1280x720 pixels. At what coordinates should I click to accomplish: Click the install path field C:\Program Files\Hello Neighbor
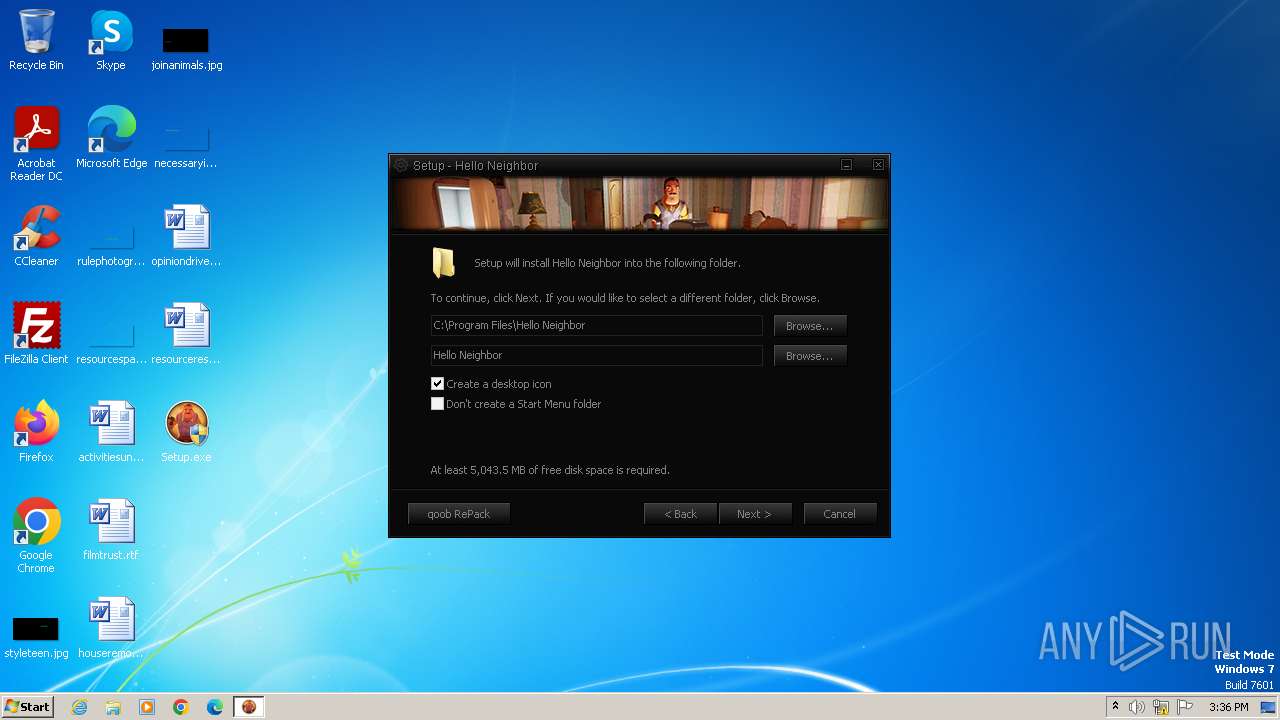click(596, 326)
